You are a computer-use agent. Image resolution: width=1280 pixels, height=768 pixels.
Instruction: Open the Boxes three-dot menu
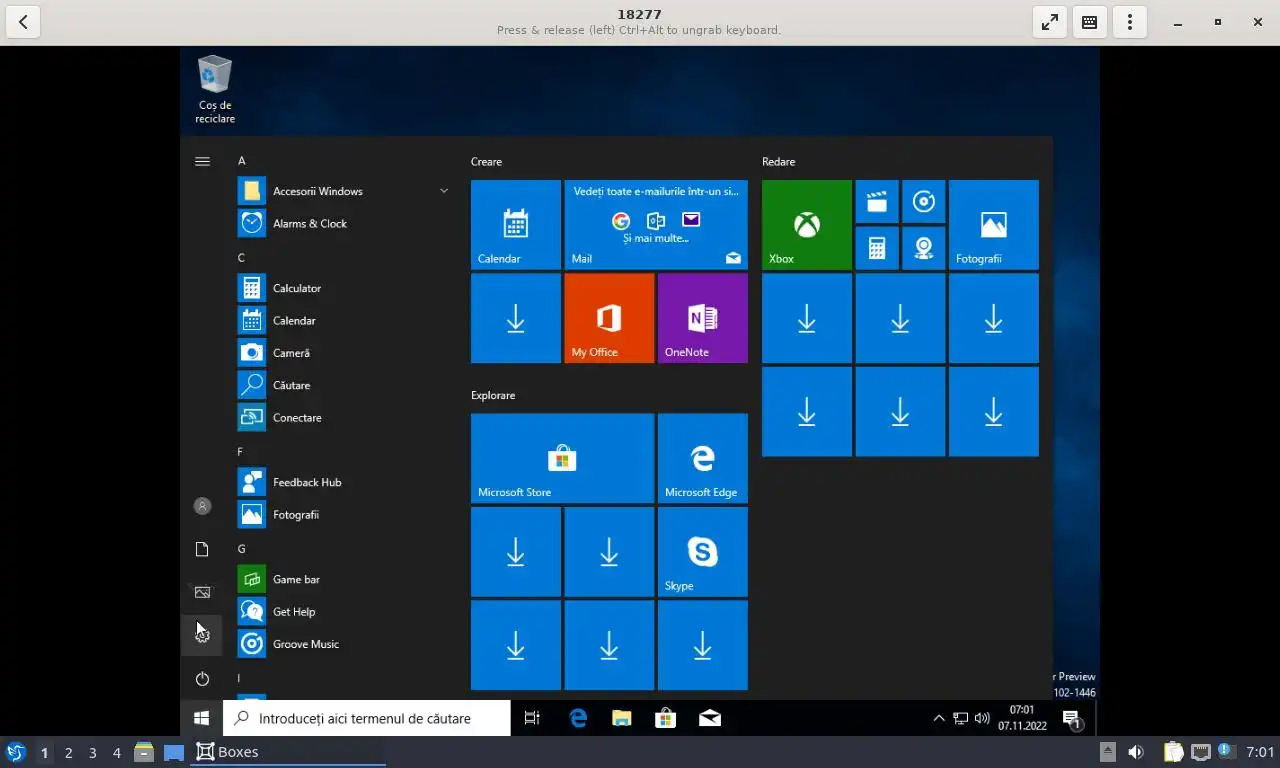[x=1130, y=22]
